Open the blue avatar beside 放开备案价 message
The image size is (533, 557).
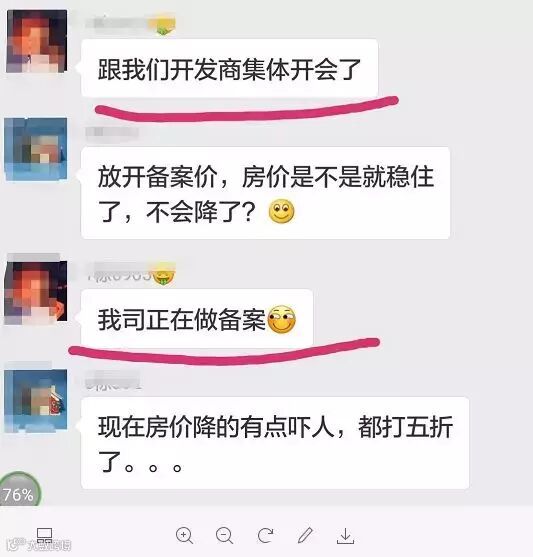pyautogui.click(x=36, y=149)
